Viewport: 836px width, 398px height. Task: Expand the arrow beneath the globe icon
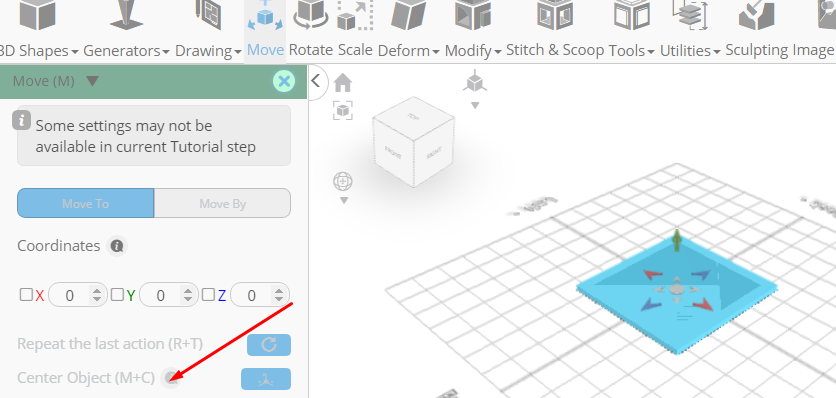344,201
